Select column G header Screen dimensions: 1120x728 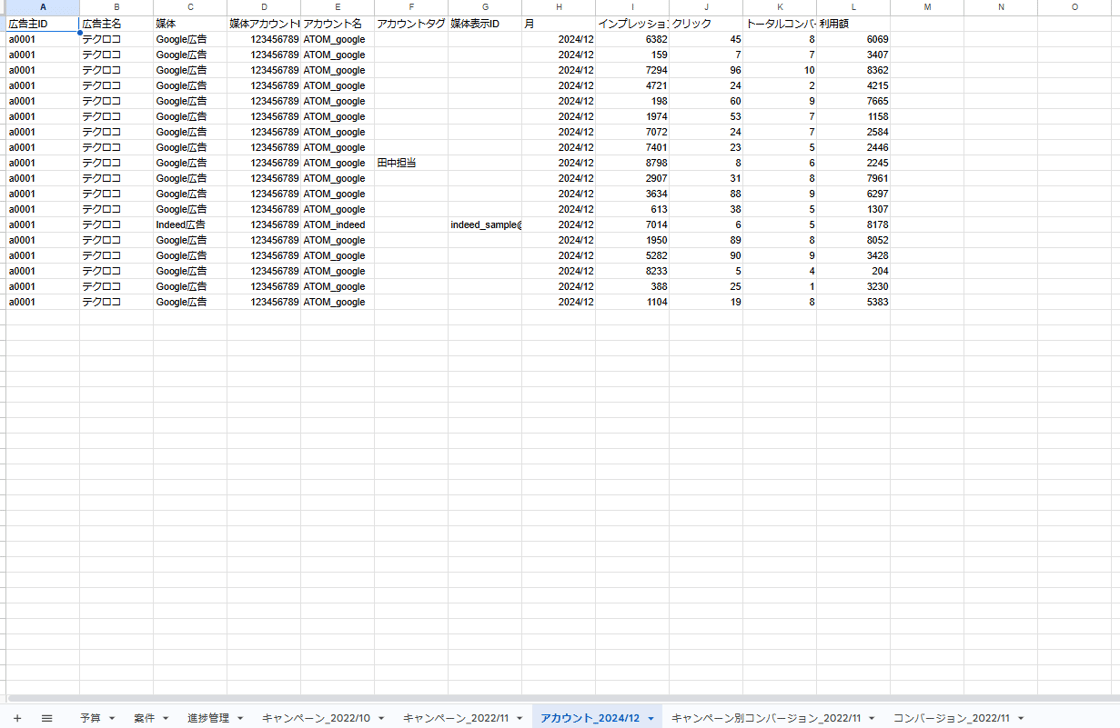pos(485,7)
